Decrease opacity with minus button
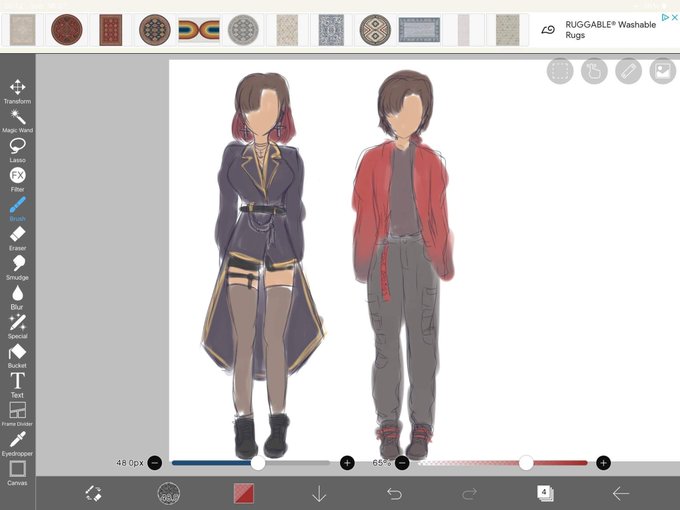This screenshot has height=510, width=680. (x=402, y=463)
